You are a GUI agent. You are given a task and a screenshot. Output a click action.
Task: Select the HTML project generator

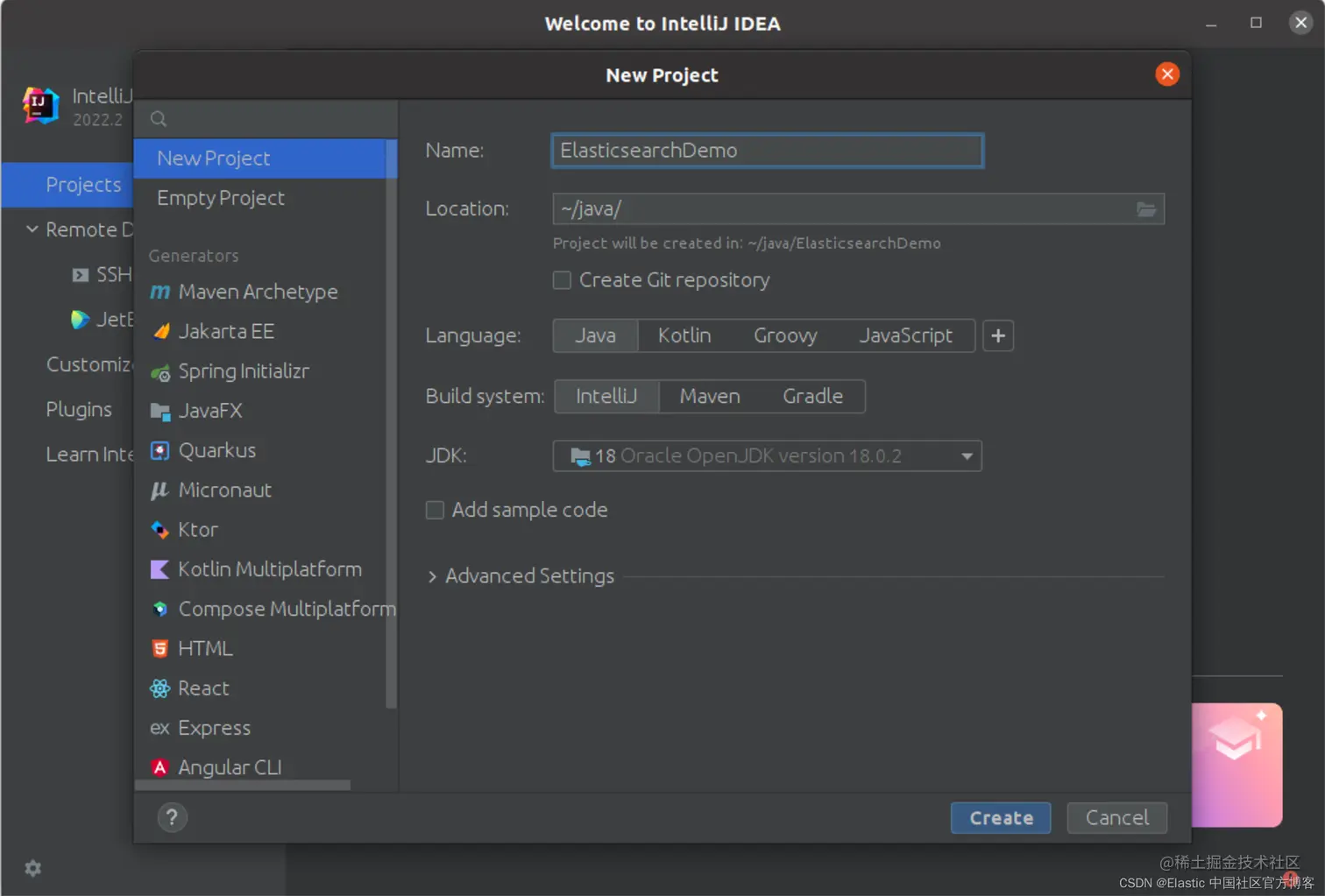click(205, 648)
